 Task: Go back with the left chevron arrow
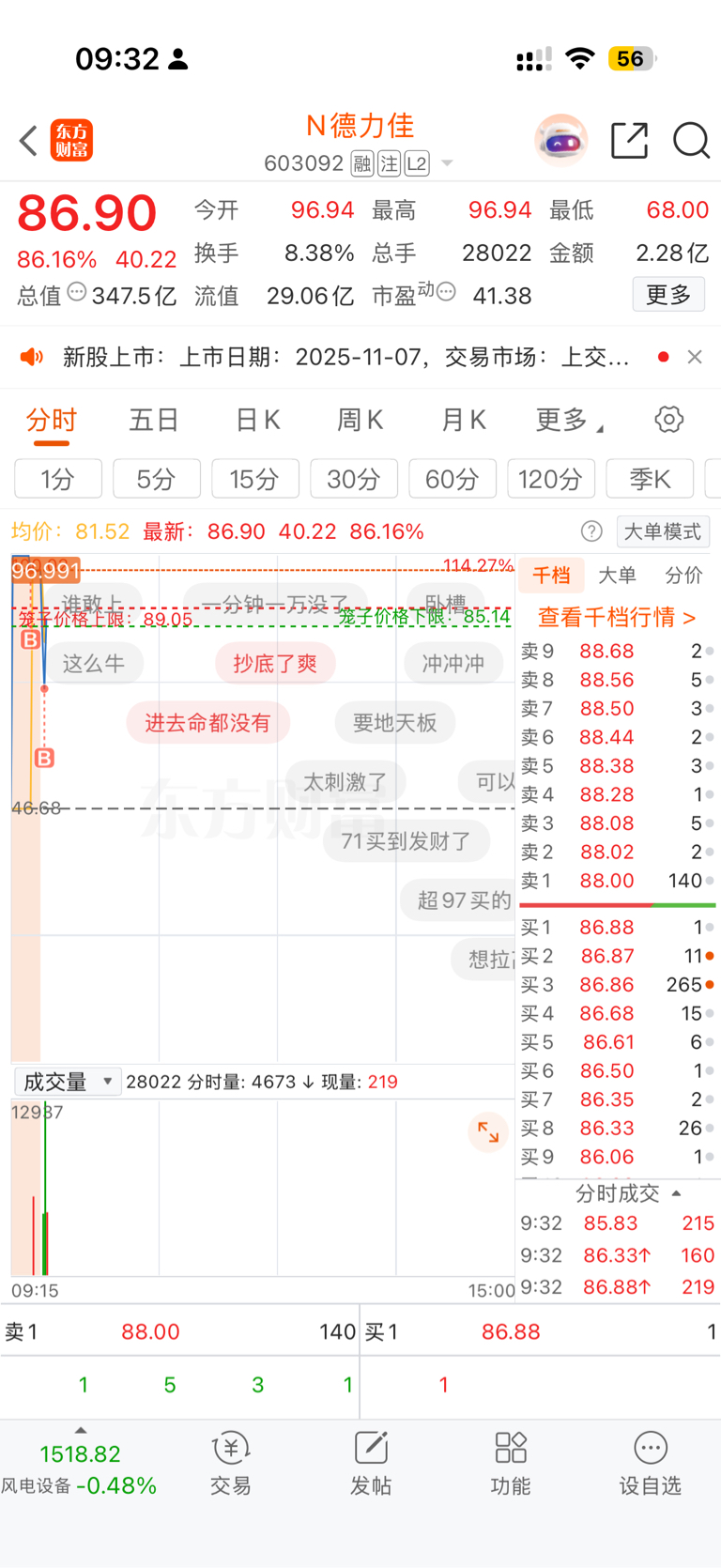tap(28, 141)
